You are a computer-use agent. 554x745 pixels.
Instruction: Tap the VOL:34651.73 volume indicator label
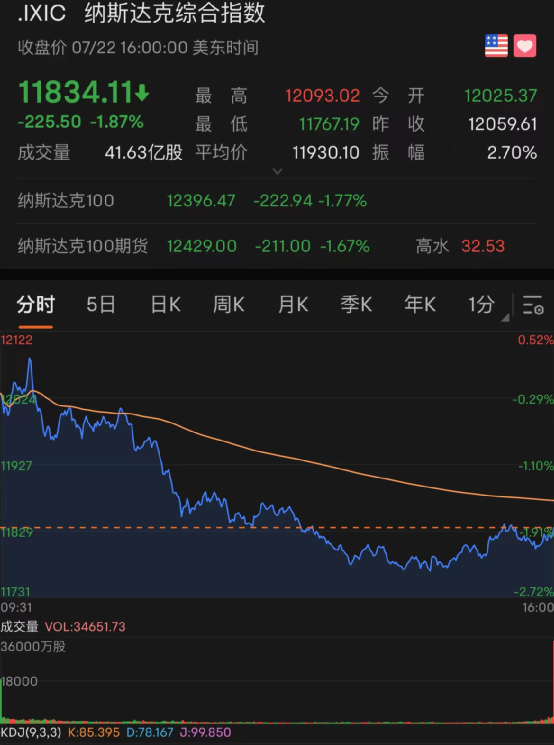click(85, 627)
